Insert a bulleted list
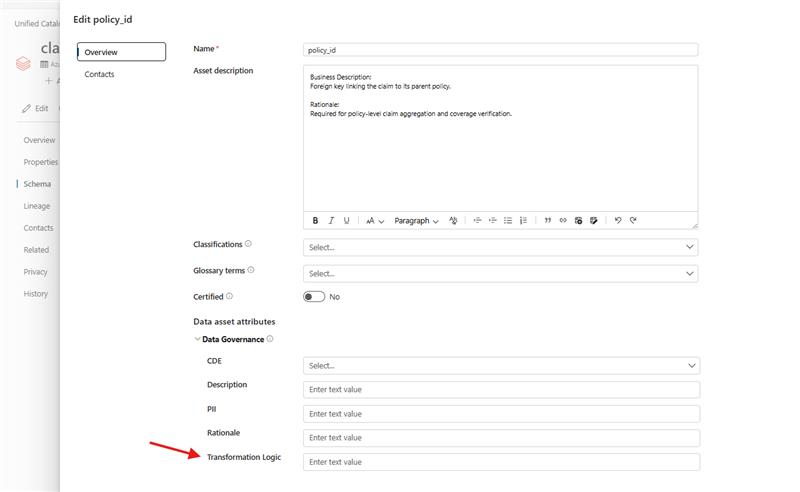Image resolution: width=800 pixels, height=492 pixels. (x=508, y=220)
